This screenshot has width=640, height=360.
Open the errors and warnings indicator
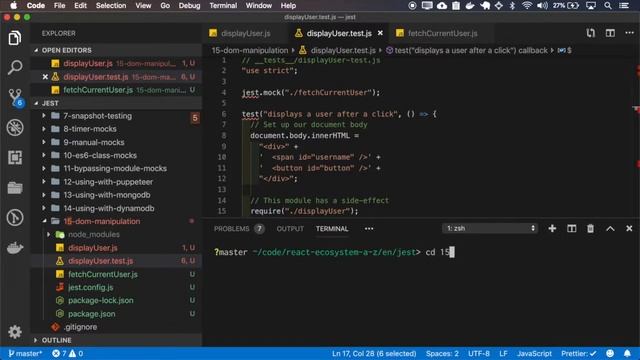(x=68, y=353)
